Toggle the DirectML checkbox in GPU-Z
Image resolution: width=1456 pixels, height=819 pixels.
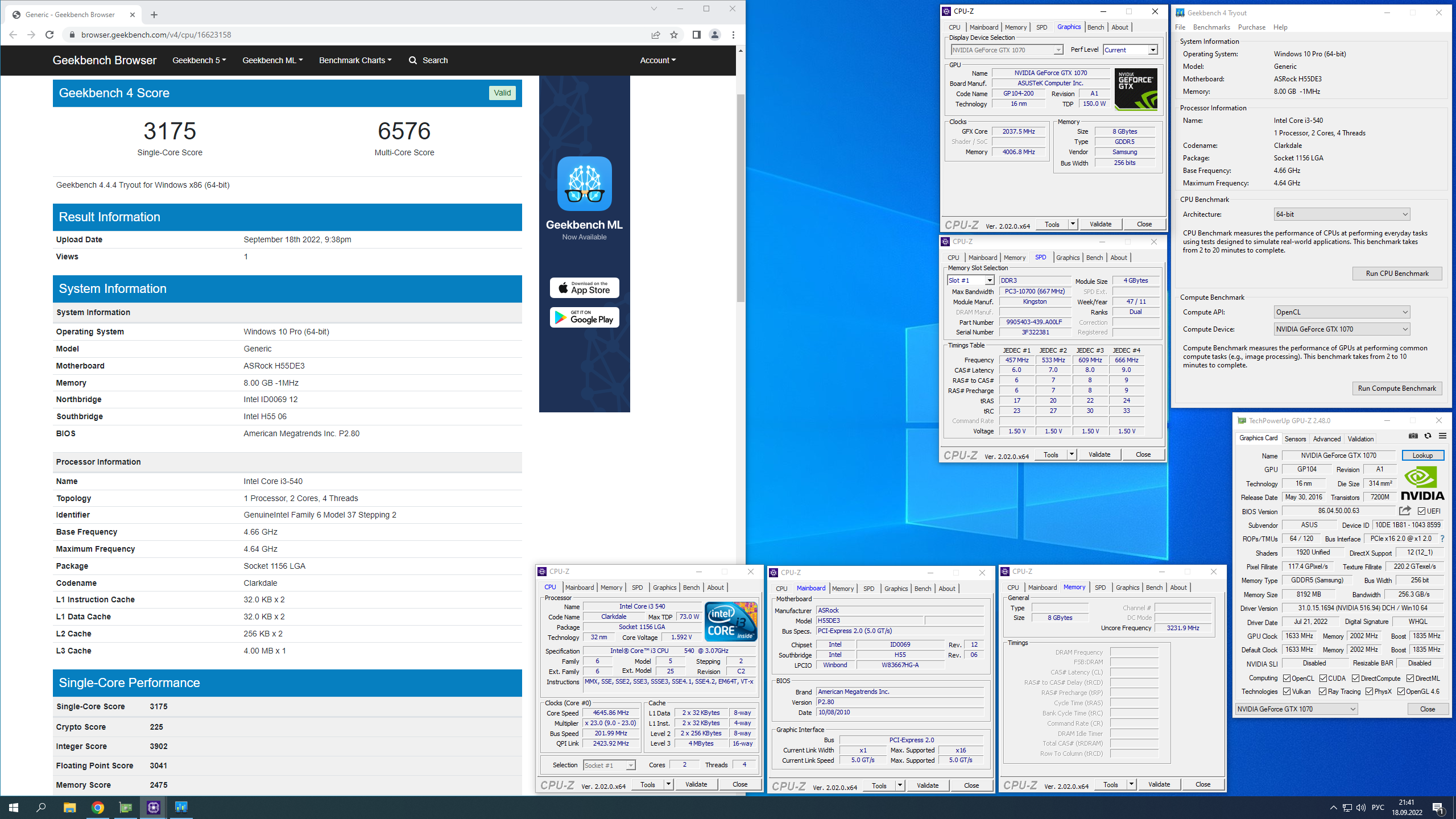1410,678
